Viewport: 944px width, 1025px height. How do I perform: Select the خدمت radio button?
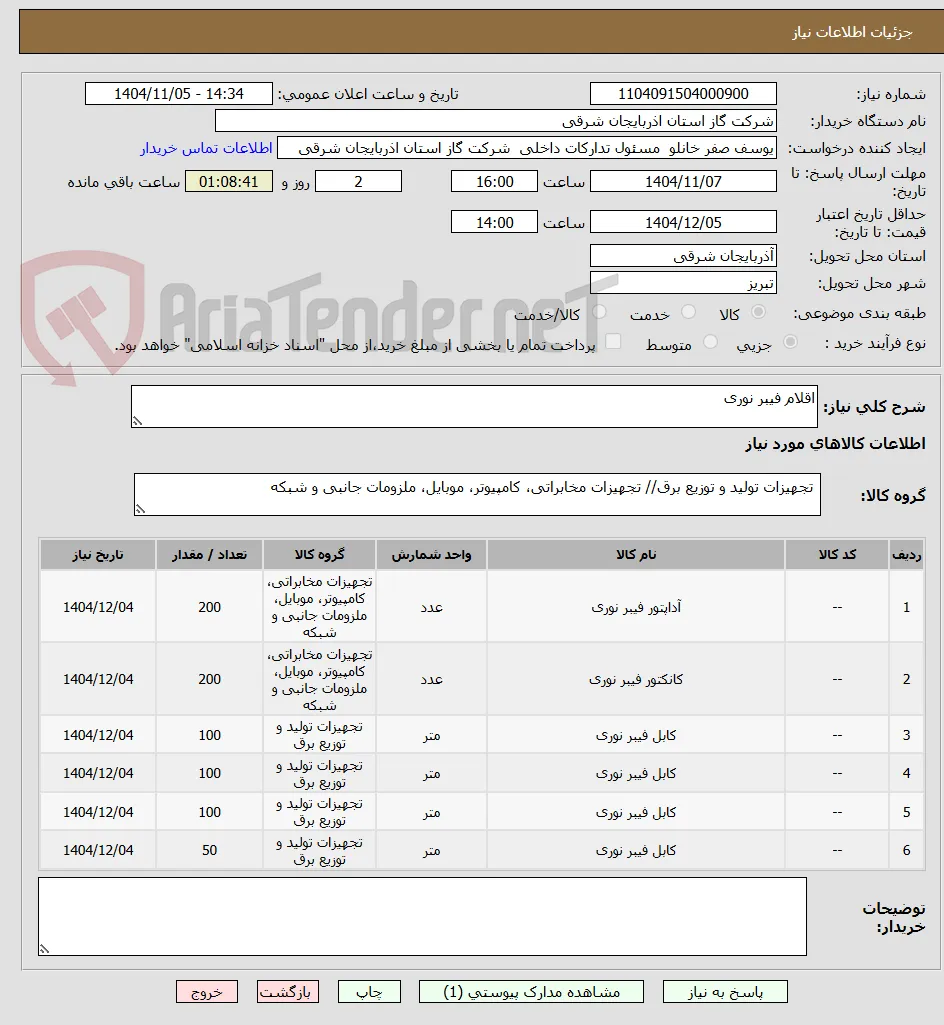[x=688, y=312]
